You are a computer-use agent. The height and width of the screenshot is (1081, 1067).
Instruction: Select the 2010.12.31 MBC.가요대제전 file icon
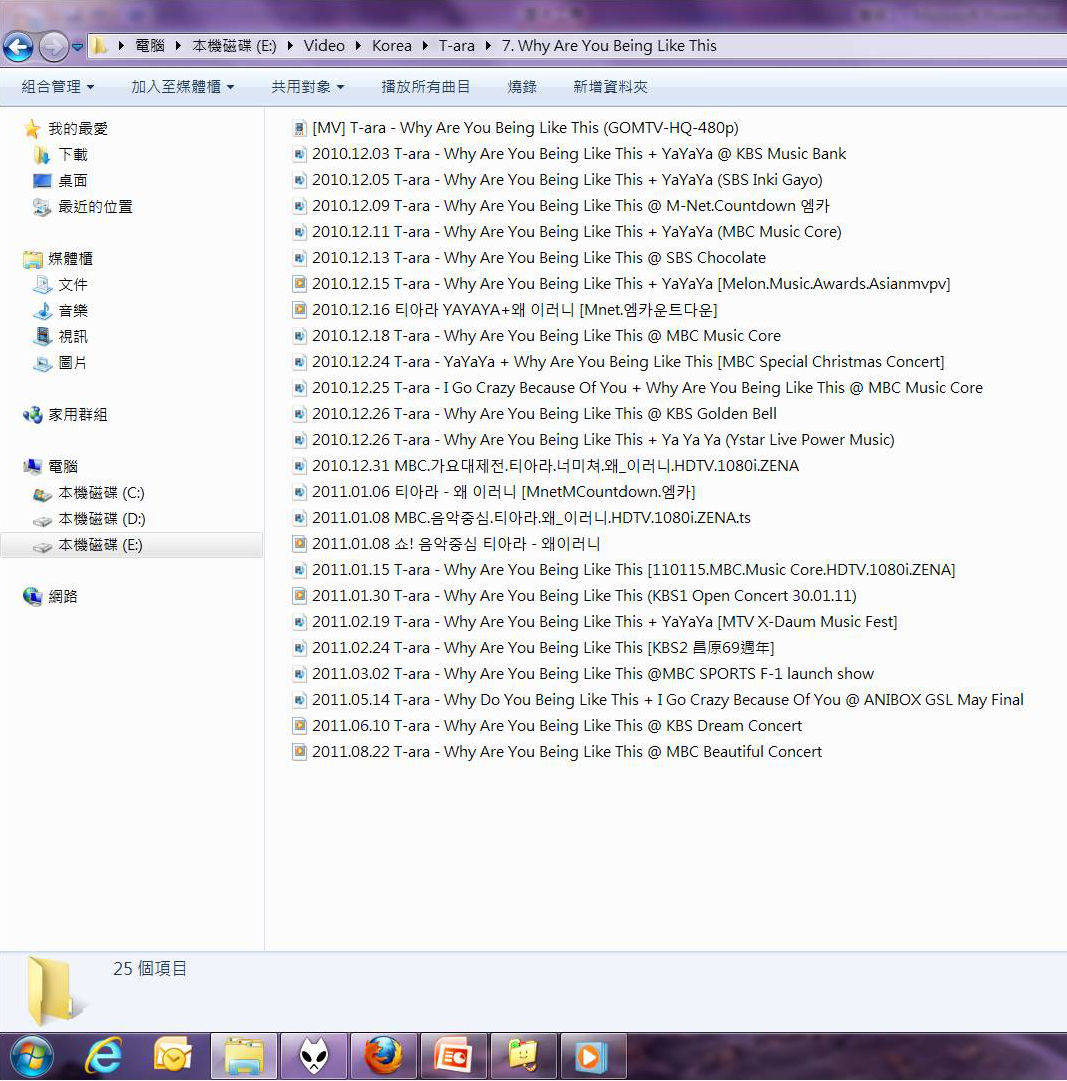[299, 466]
